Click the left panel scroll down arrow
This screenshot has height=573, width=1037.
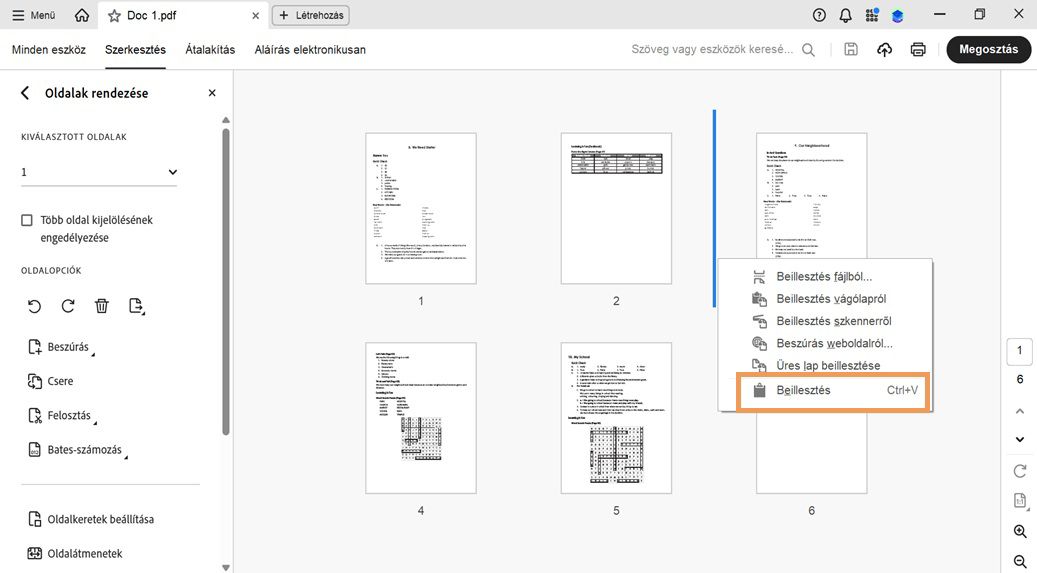coord(226,567)
